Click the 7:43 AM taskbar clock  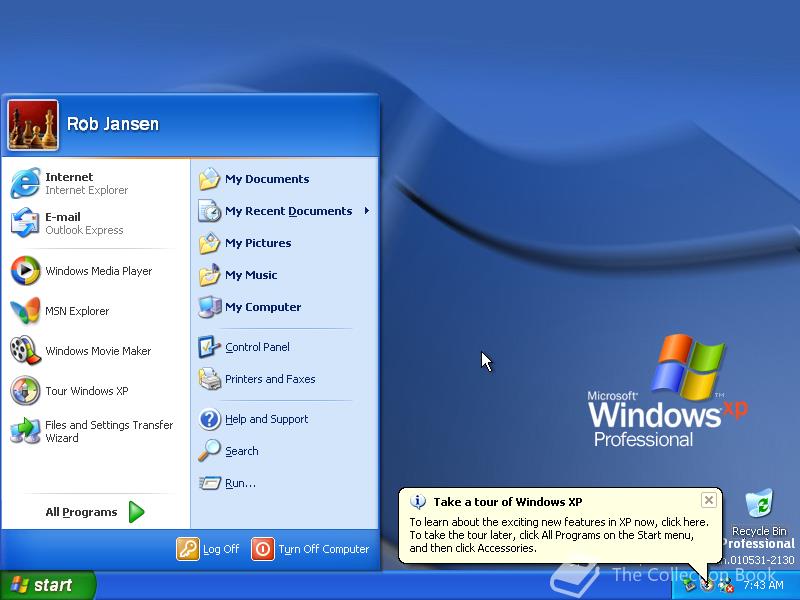[x=763, y=585]
